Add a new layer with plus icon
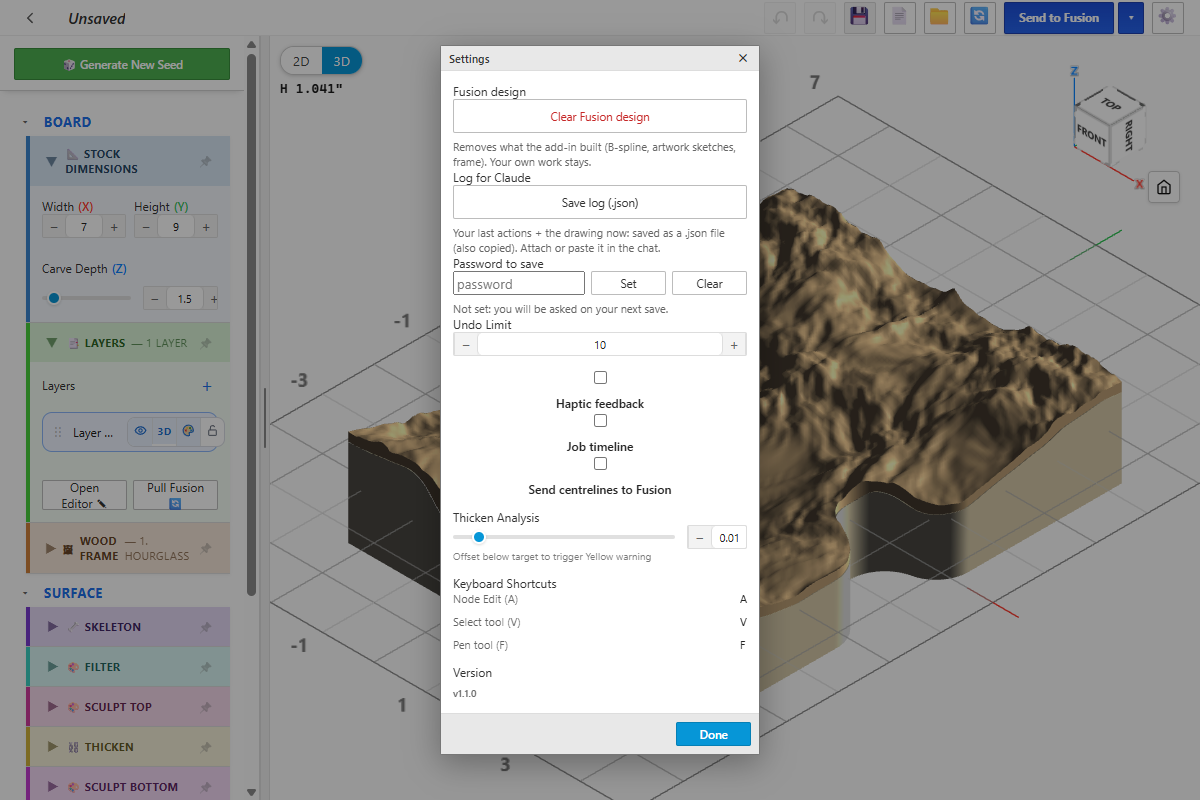Viewport: 1200px width, 800px height. [x=207, y=386]
